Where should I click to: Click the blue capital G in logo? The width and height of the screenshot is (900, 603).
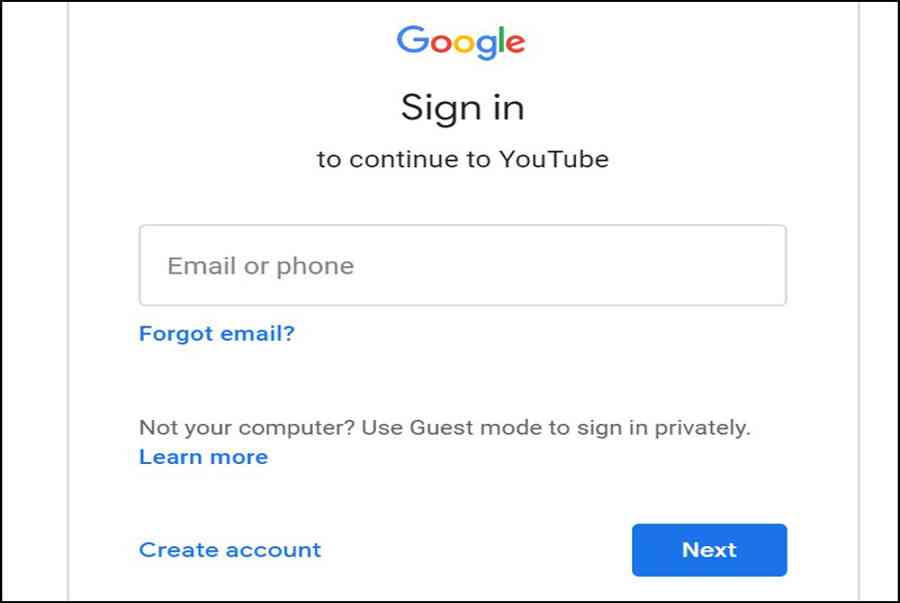click(x=413, y=40)
